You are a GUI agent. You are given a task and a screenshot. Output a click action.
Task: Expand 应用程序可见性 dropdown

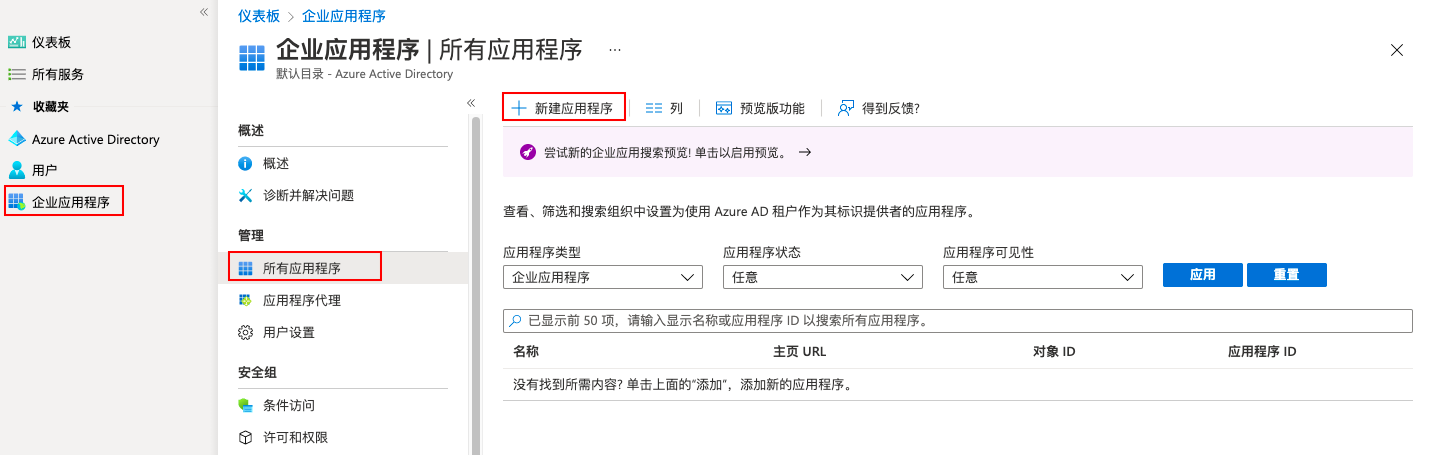click(x=1043, y=277)
